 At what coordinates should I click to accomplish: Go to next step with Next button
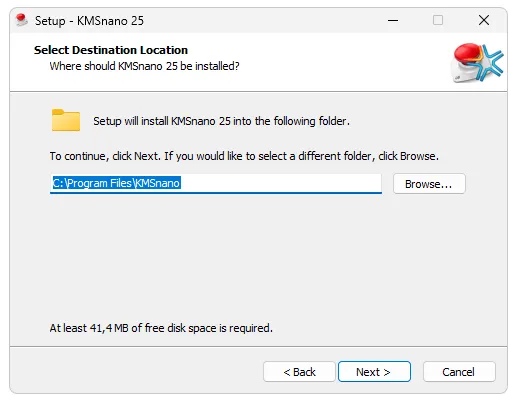(x=374, y=371)
